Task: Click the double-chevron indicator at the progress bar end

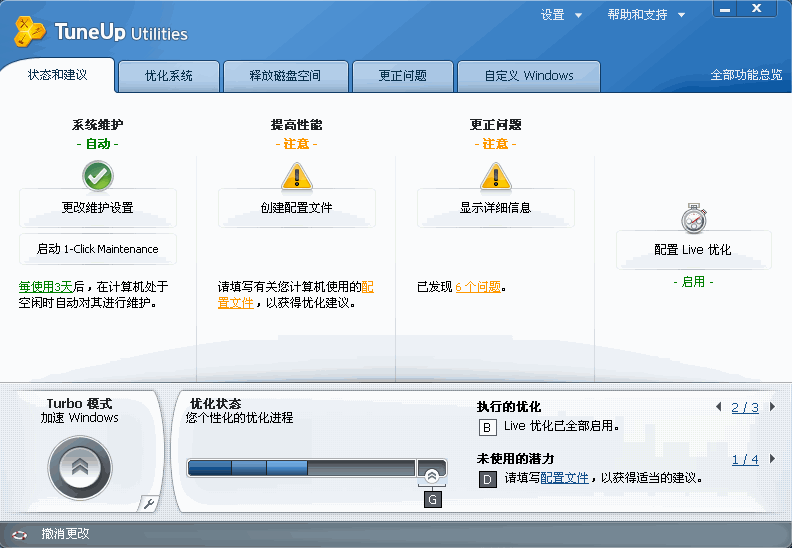Action: point(432,475)
